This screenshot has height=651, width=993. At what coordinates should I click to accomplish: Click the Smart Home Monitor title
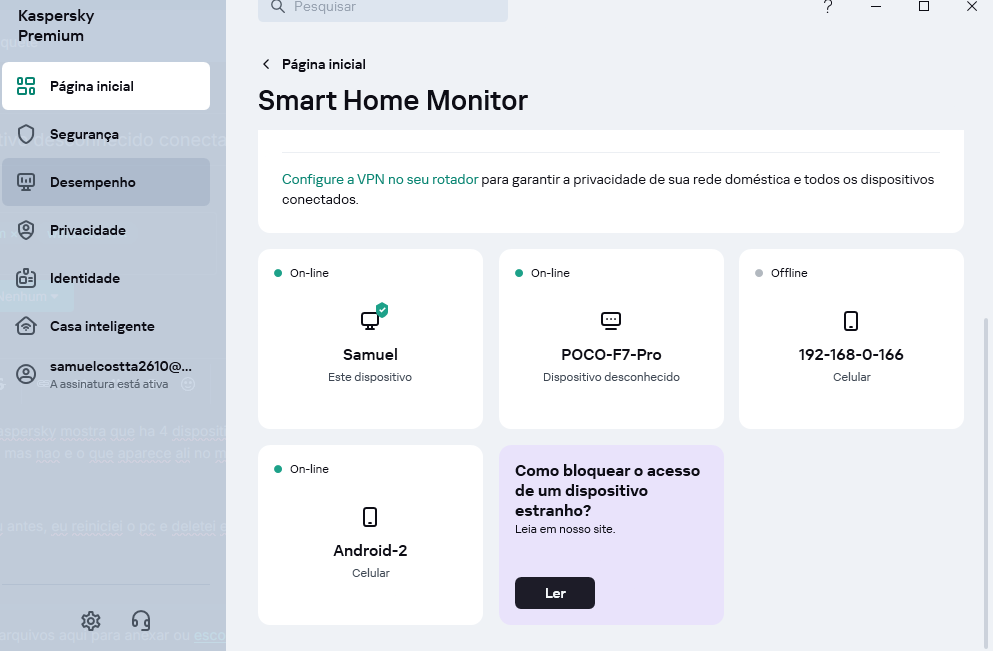[x=393, y=100]
